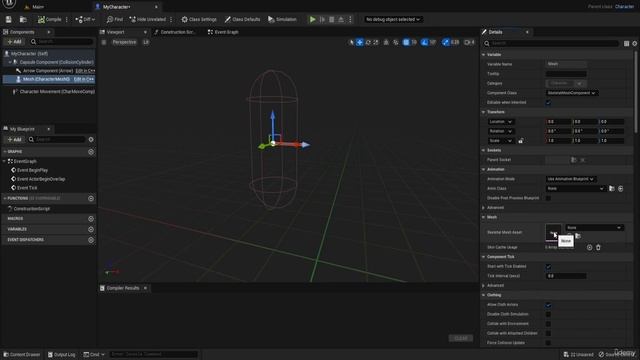Select Character Movement component
The height and width of the screenshot is (360, 640).
[x=53, y=92]
